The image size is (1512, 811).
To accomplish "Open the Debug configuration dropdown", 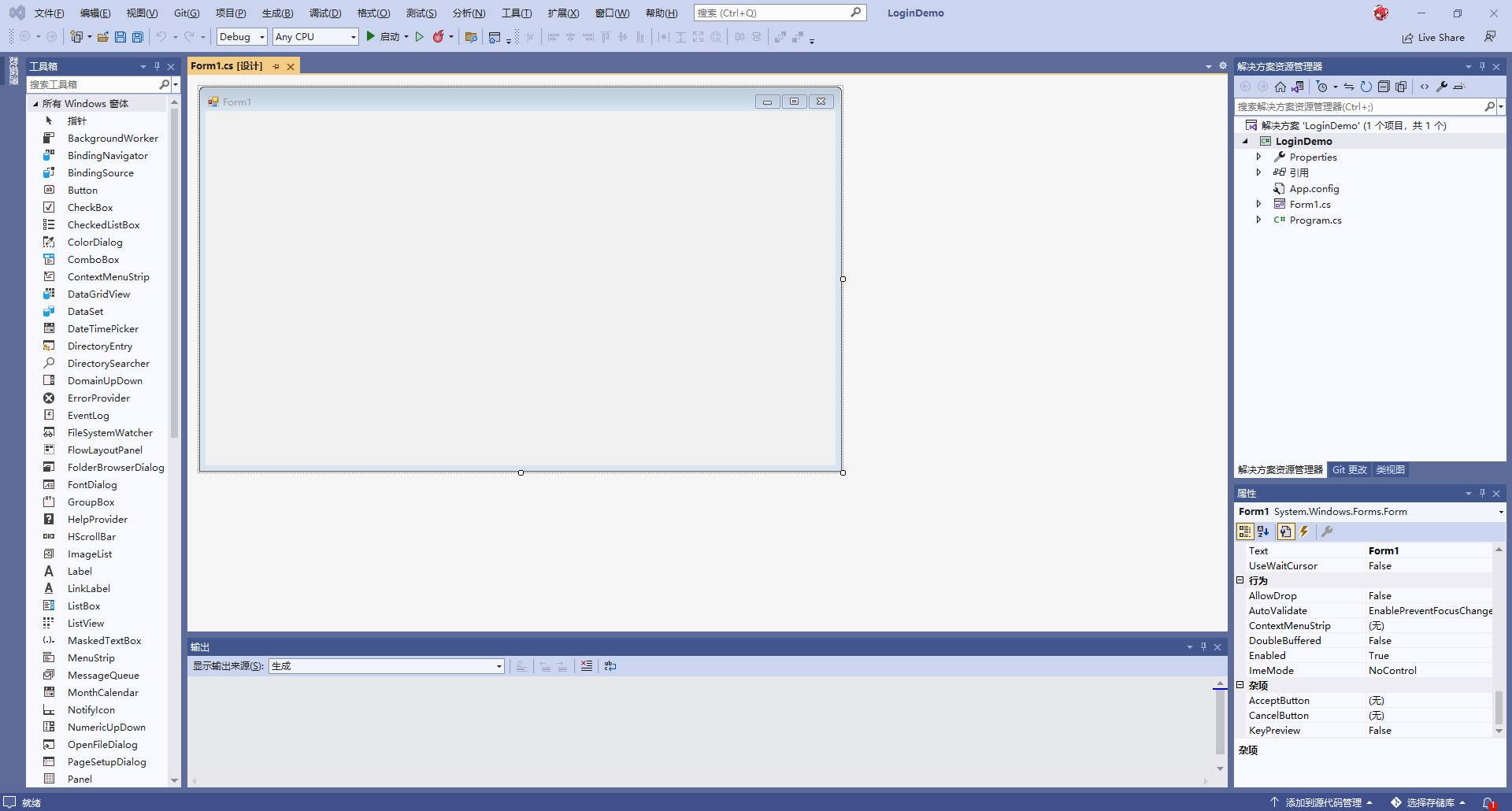I will coord(242,37).
